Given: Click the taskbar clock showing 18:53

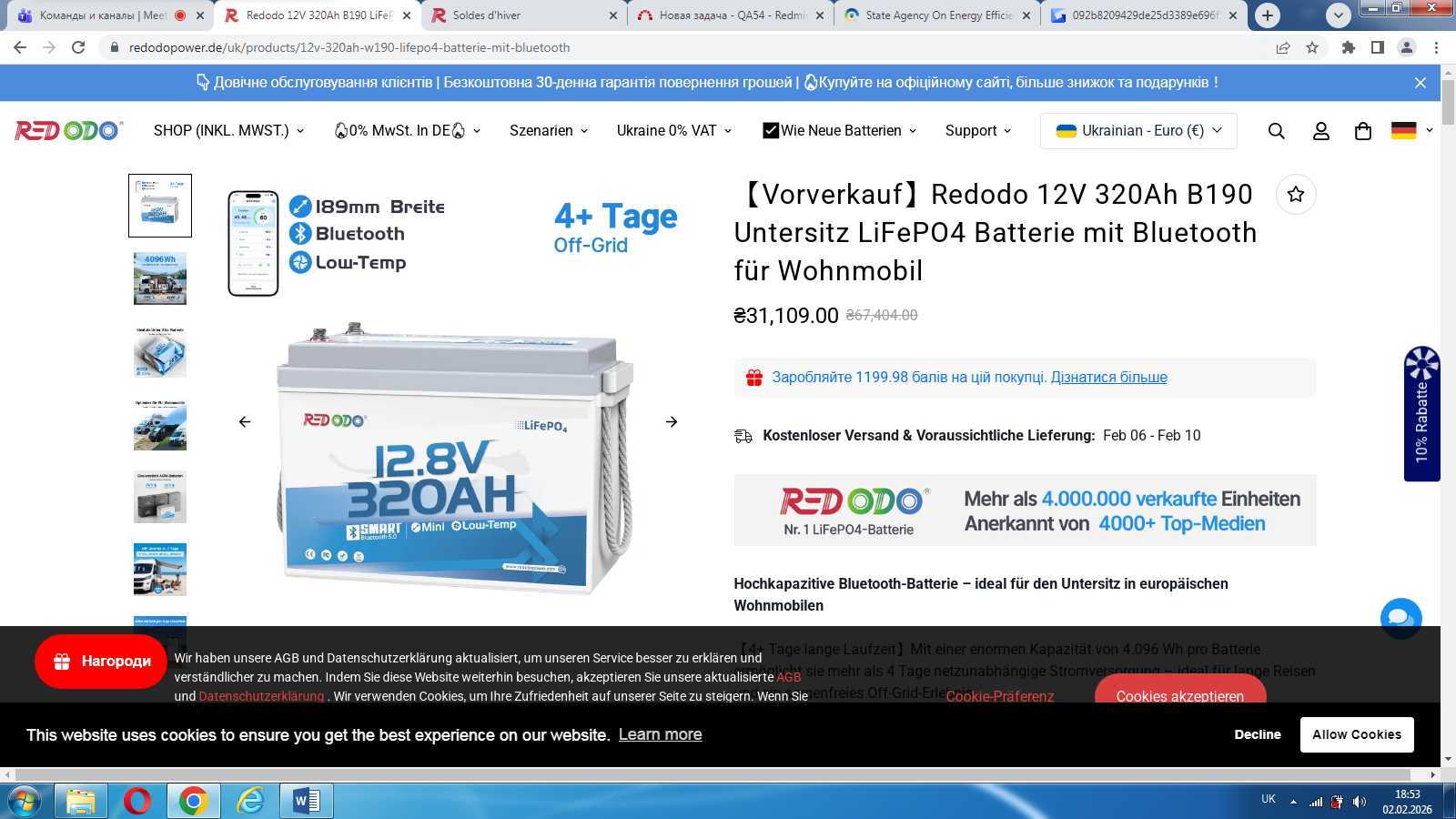Looking at the screenshot, I should click(1408, 802).
